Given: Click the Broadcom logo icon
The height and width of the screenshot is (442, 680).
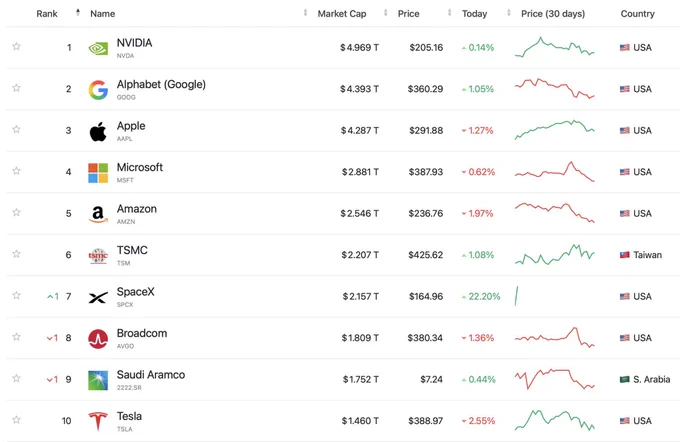Looking at the screenshot, I should point(98,338).
